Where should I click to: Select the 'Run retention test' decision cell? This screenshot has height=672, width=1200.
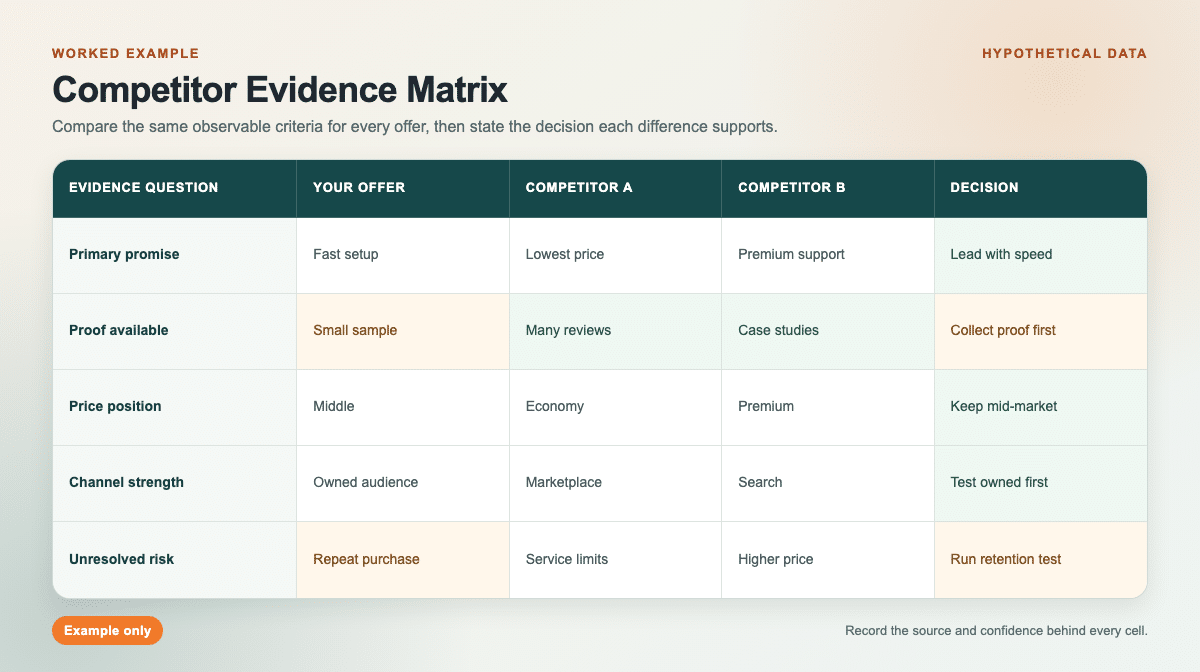1041,560
